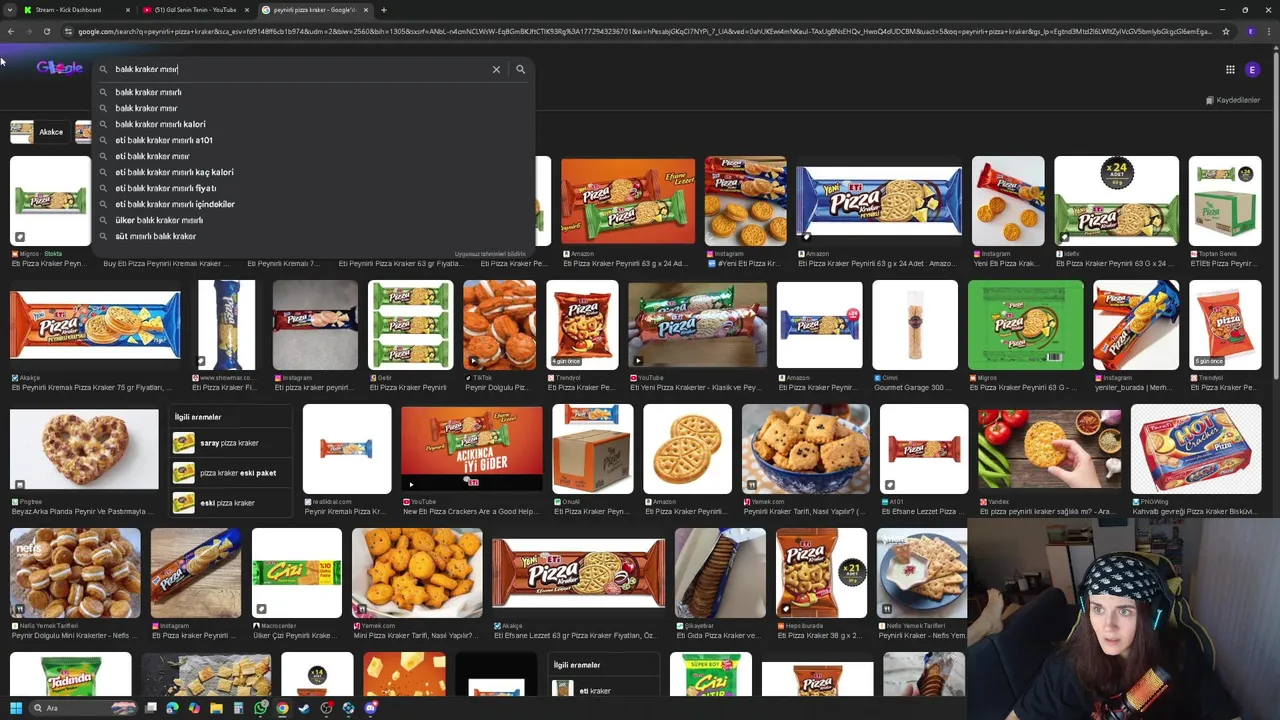Launch Microsoft Edge from taskbar

(172, 708)
